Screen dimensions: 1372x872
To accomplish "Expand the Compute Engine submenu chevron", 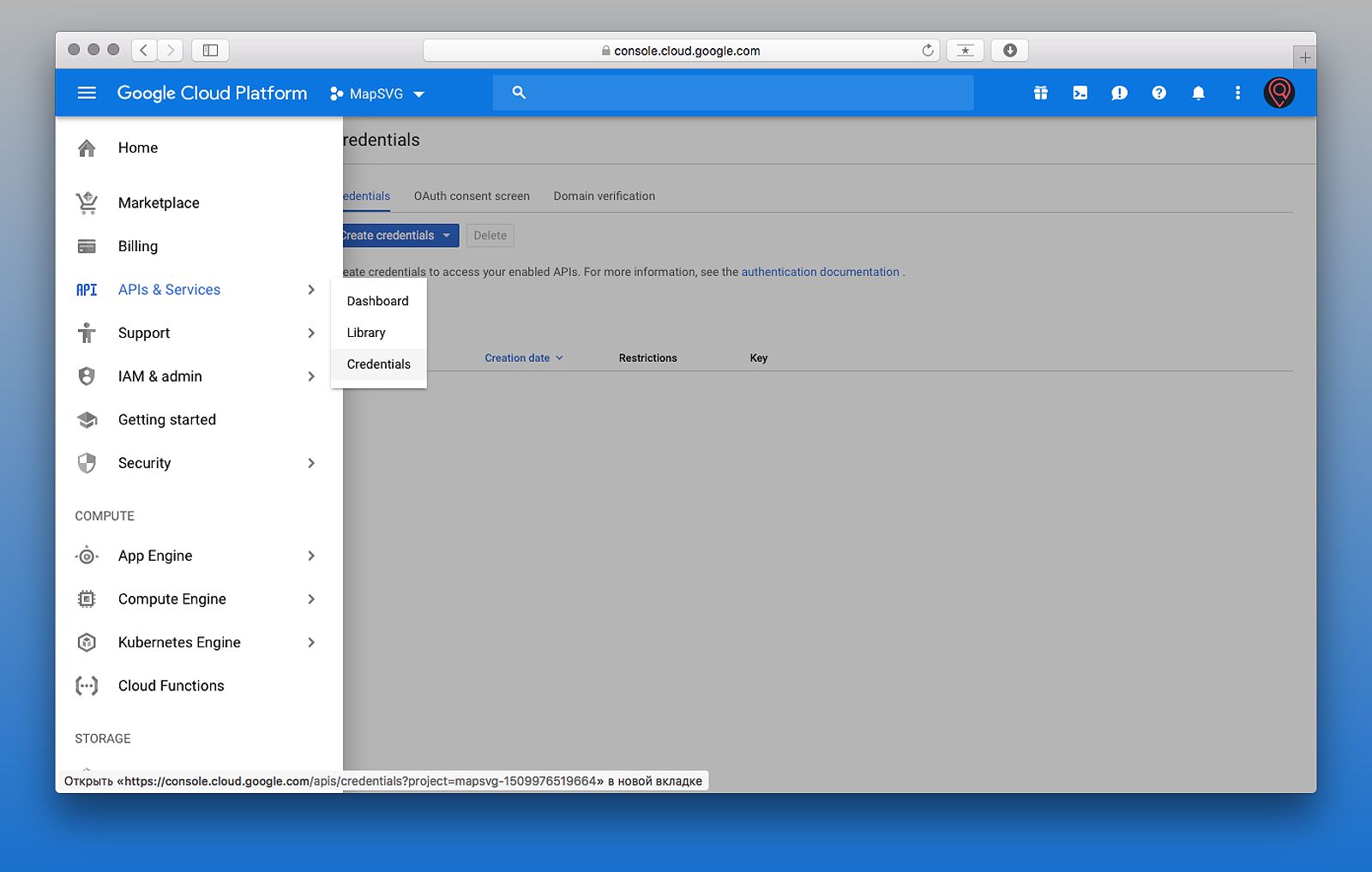I will click(311, 599).
